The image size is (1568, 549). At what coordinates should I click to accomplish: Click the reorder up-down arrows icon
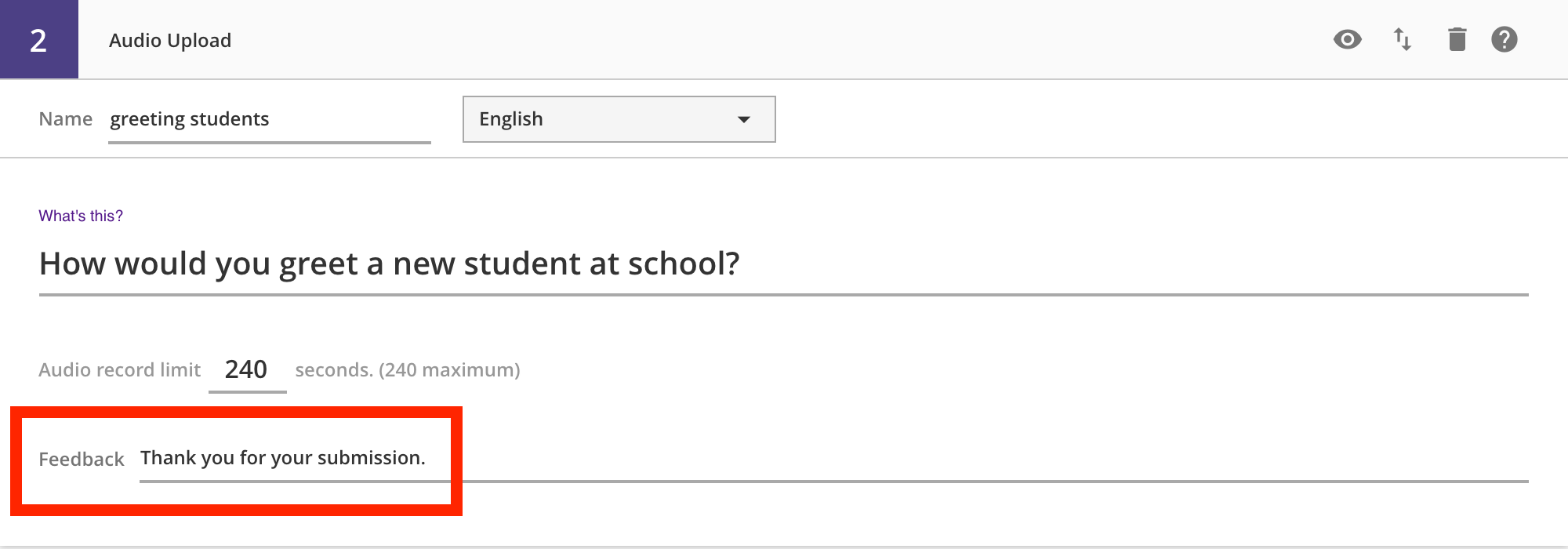[1402, 39]
